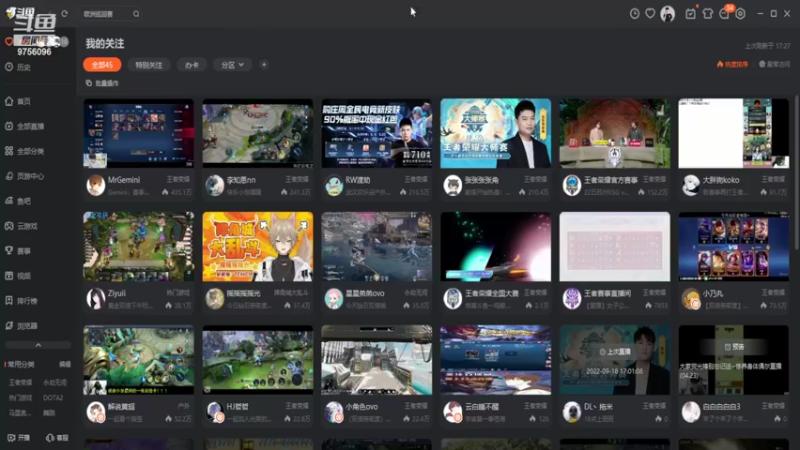Select the 全部45 all tab
The height and width of the screenshot is (450, 800).
(102, 65)
